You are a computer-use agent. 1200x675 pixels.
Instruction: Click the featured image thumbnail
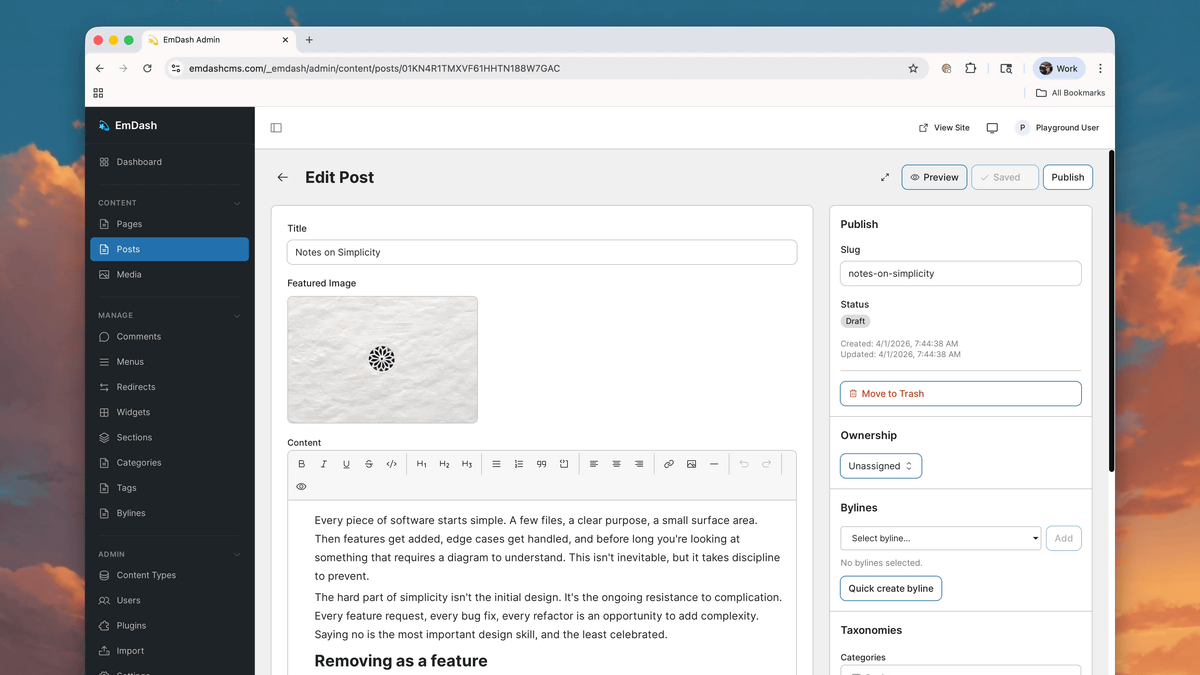point(382,359)
